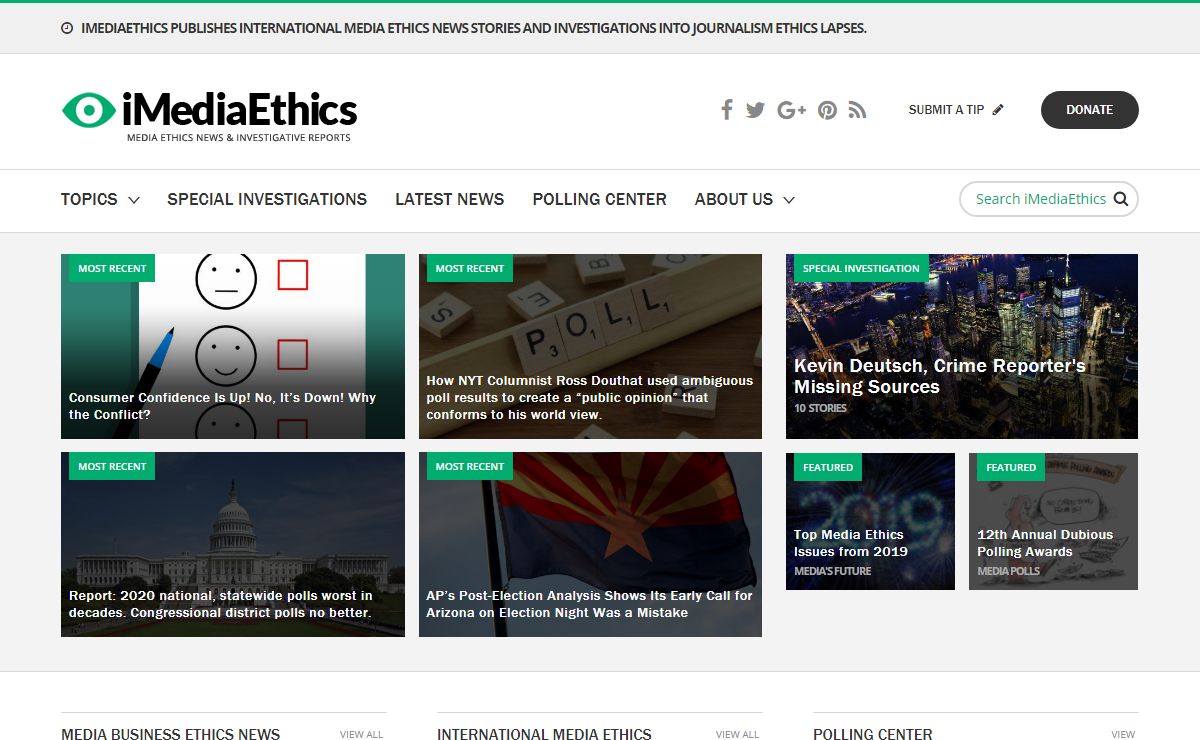
Task: Open the Polling Center section heading
Action: coord(873,734)
